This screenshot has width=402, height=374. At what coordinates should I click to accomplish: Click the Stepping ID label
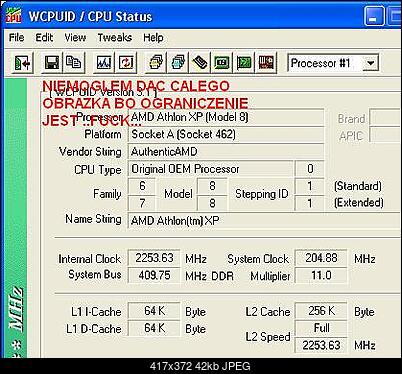pyautogui.click(x=262, y=194)
